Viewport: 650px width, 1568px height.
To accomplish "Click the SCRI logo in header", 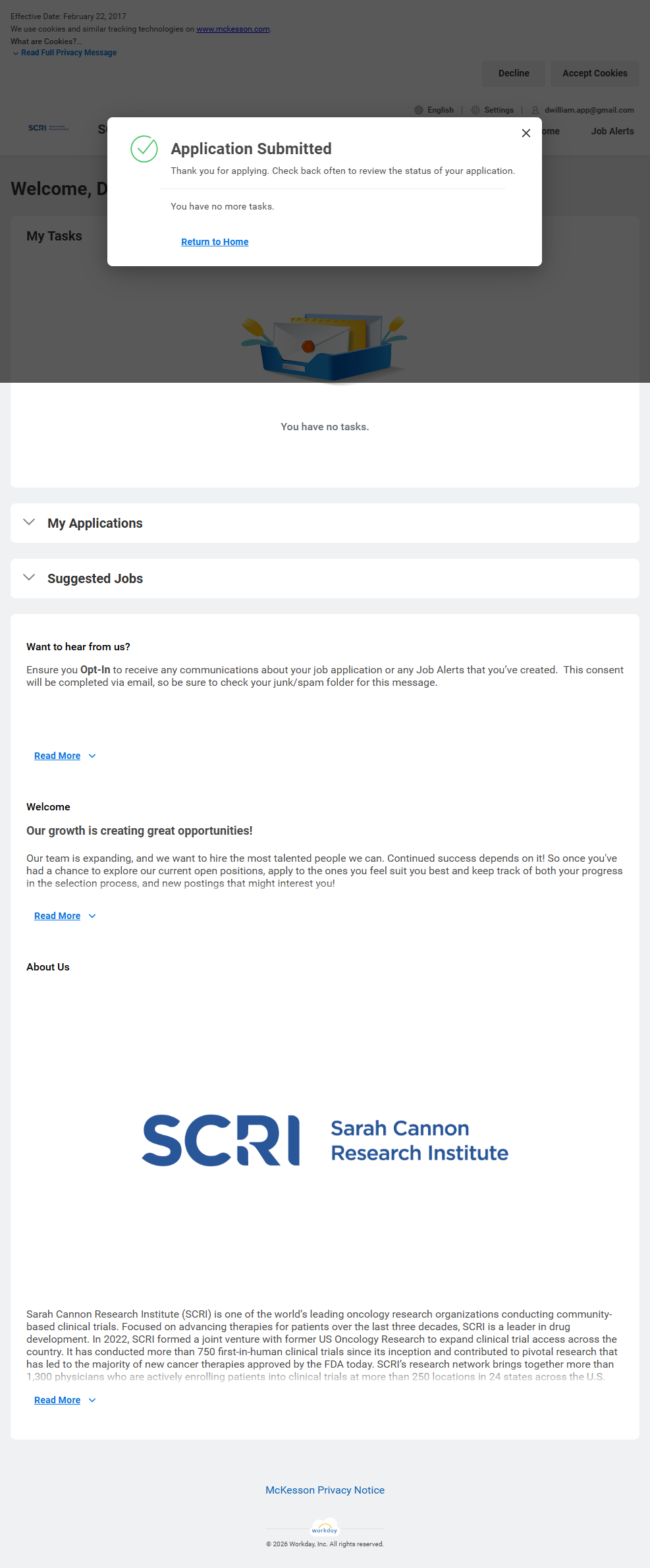I will pyautogui.click(x=48, y=128).
